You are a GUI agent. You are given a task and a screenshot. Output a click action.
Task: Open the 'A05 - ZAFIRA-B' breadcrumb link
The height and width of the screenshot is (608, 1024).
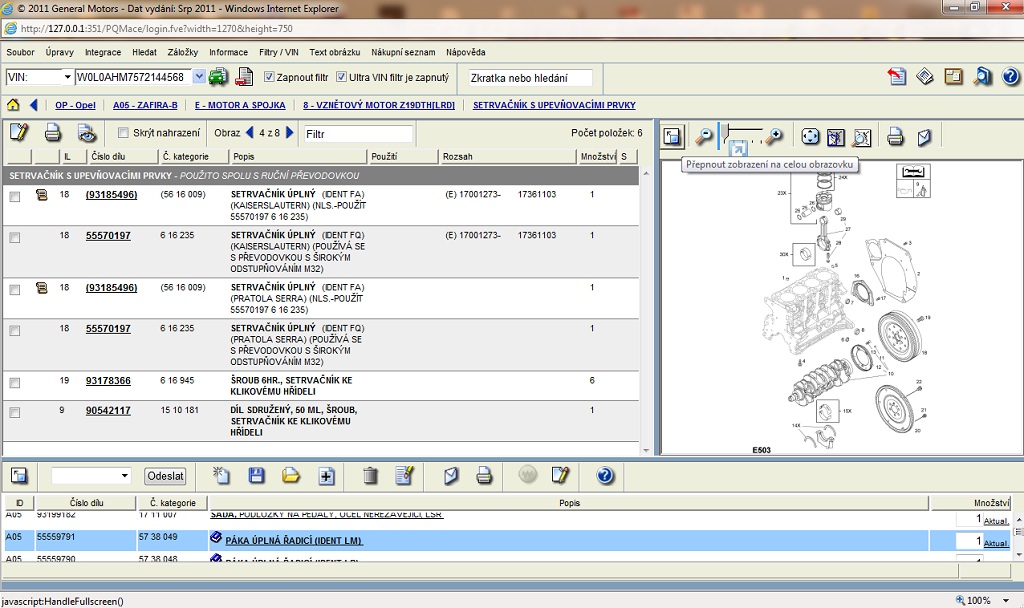pos(145,105)
